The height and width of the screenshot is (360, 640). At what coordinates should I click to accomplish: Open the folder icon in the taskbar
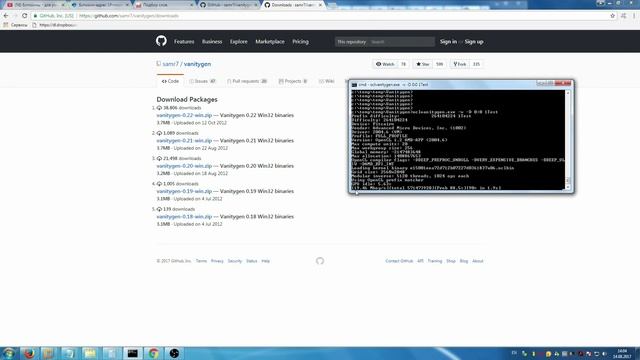coord(90,353)
